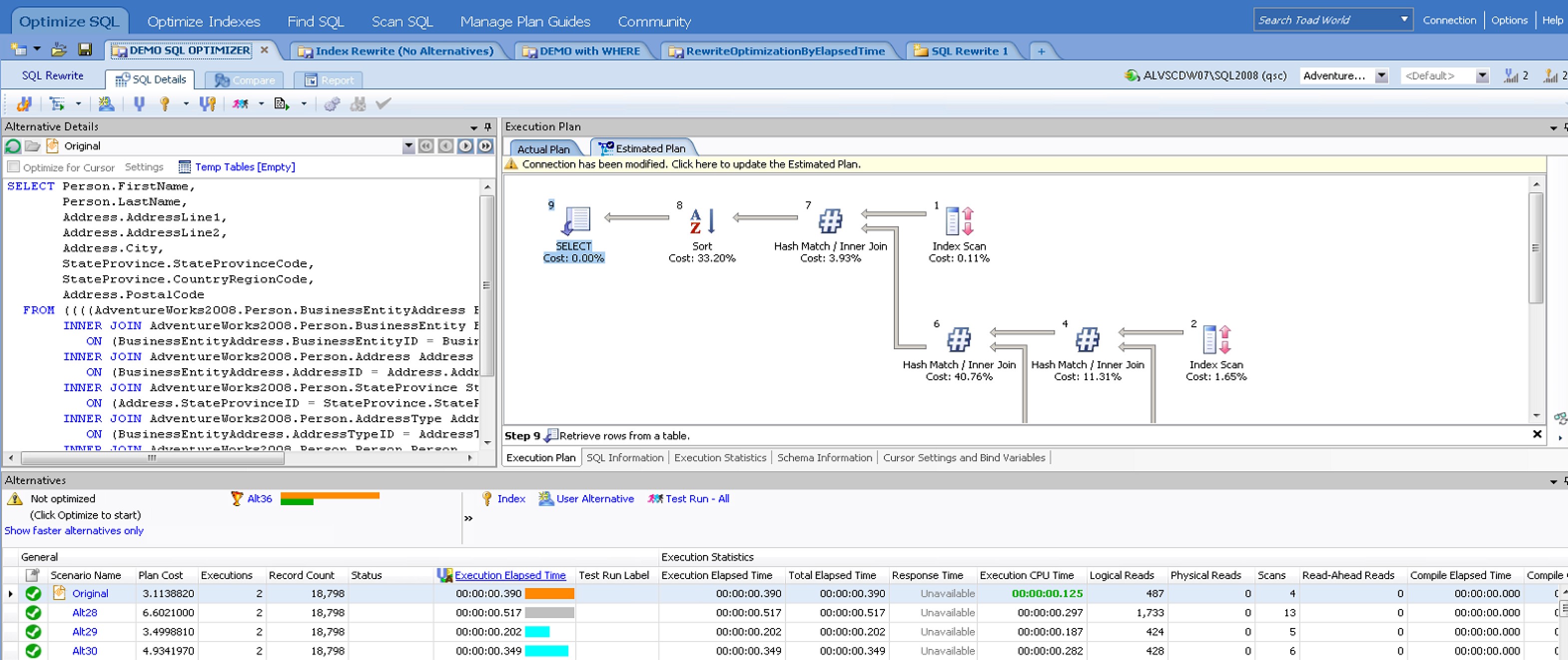The image size is (1568, 660).
Task: Enable the Optimize for Cursor checkbox
Action: coord(13,167)
